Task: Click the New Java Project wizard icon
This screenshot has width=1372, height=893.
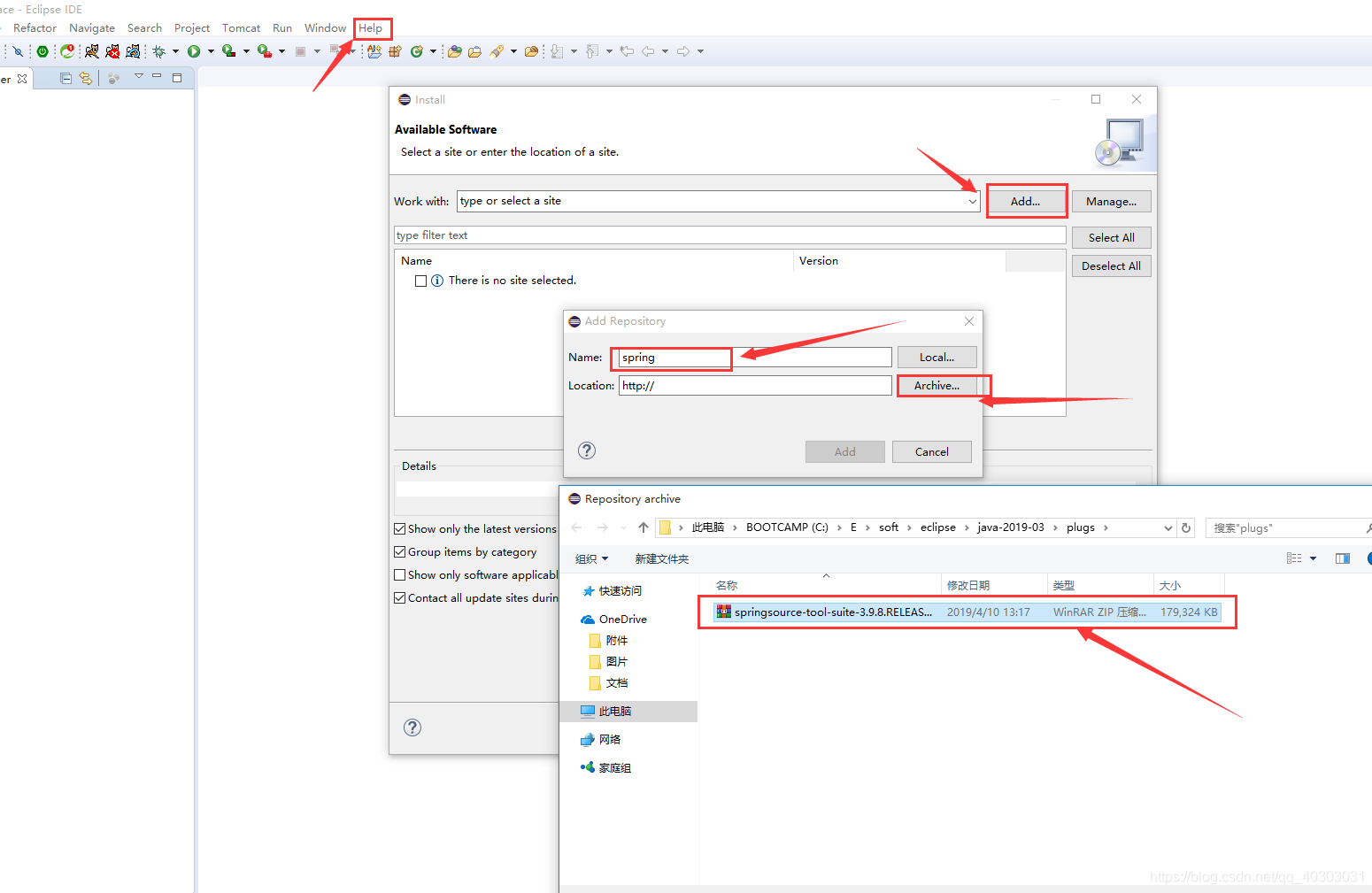Action: pos(374,51)
